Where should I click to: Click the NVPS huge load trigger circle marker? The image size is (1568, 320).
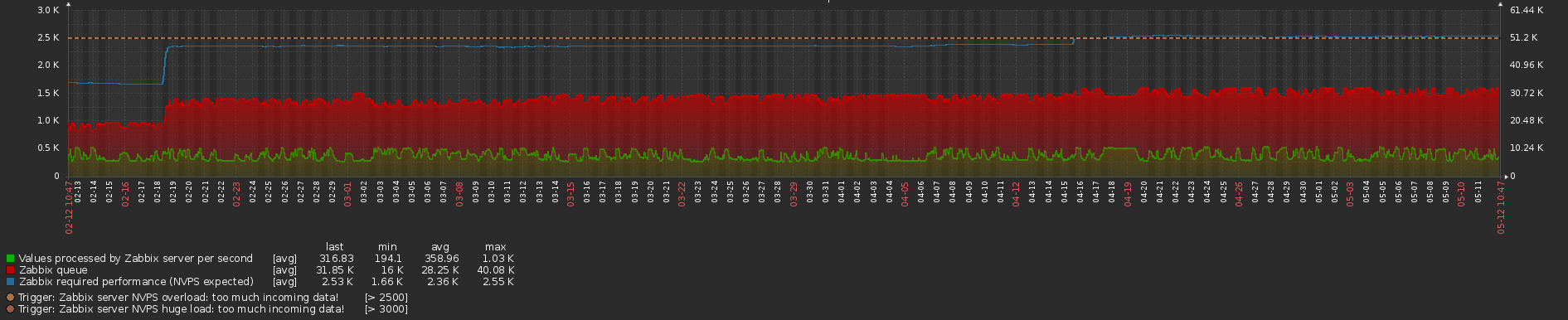pyautogui.click(x=10, y=309)
